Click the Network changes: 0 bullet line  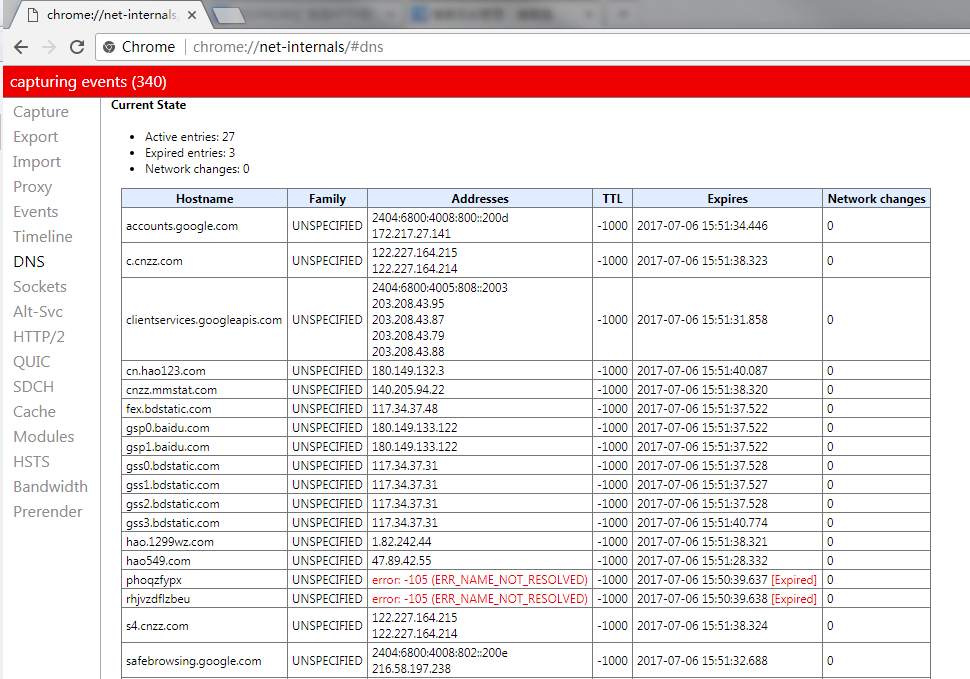pyautogui.click(x=197, y=169)
